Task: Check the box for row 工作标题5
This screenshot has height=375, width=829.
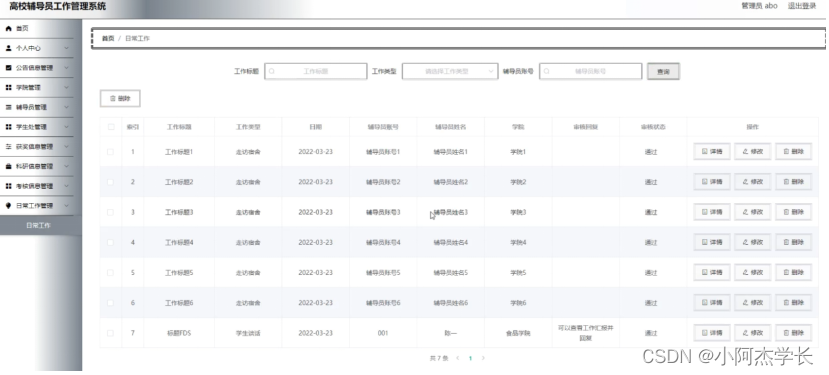Action: coord(110,273)
